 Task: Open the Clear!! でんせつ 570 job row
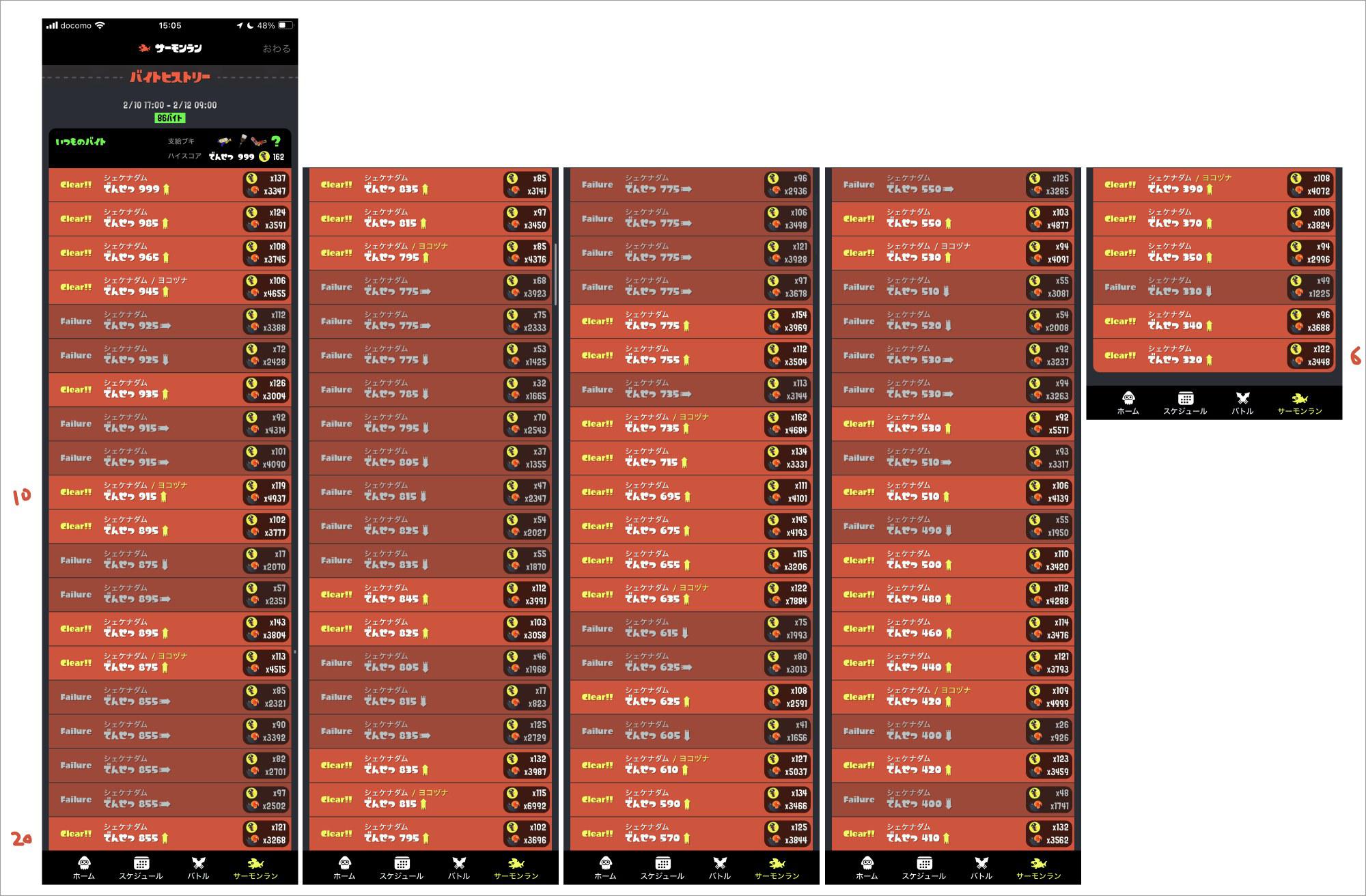691,833
